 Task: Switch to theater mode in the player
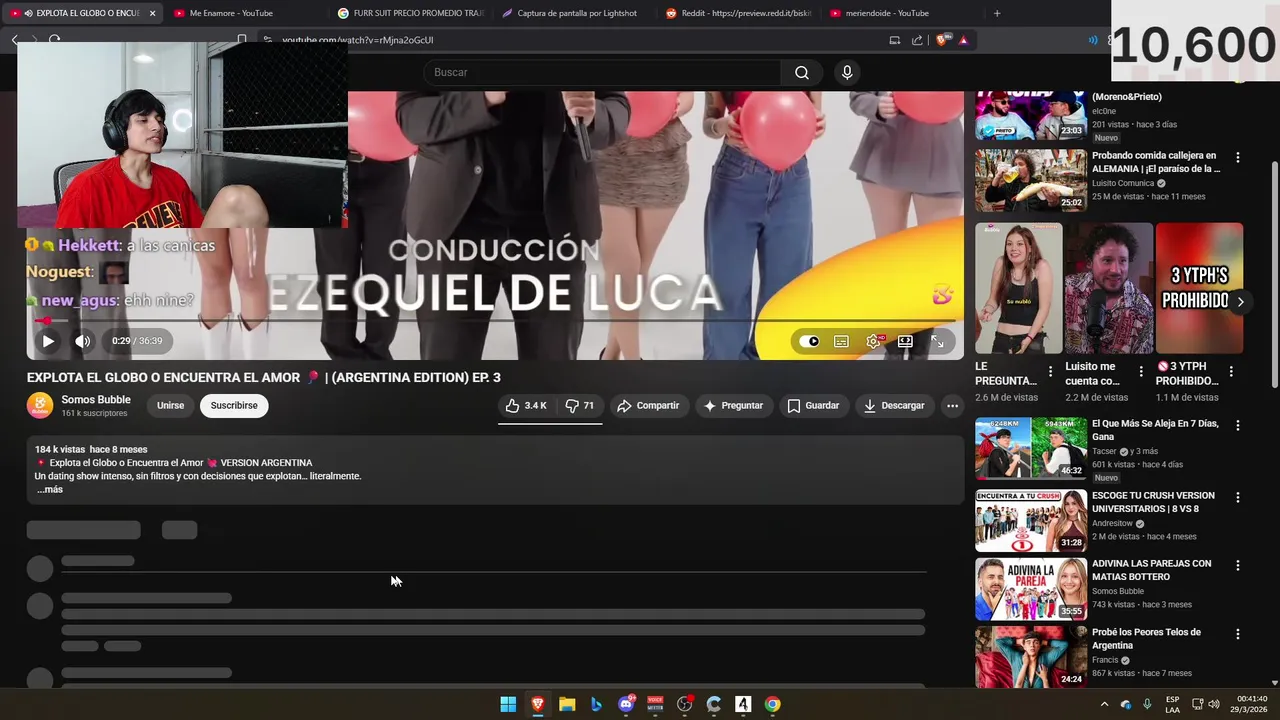tap(905, 341)
